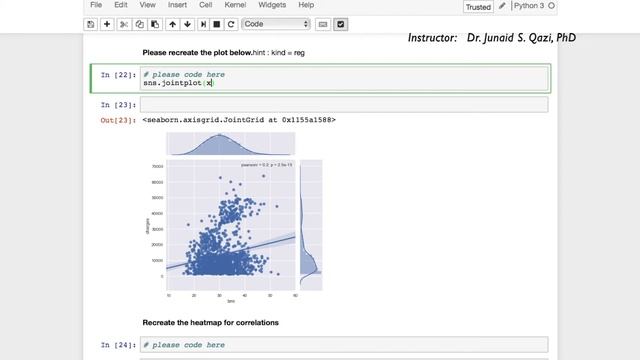Click the Out[23] prompt label
The width and height of the screenshot is (640, 360).
click(x=118, y=120)
